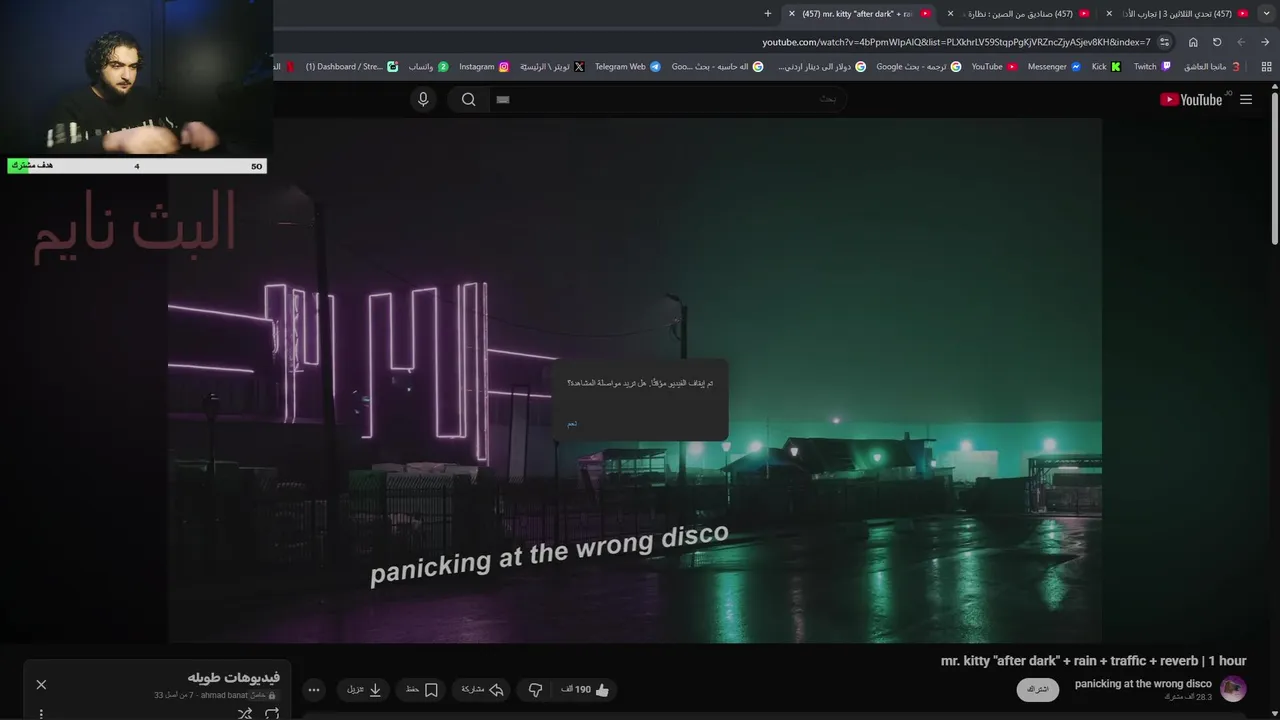The image size is (1280, 720).
Task: Open the YouTube bookmark
Action: coord(994,67)
